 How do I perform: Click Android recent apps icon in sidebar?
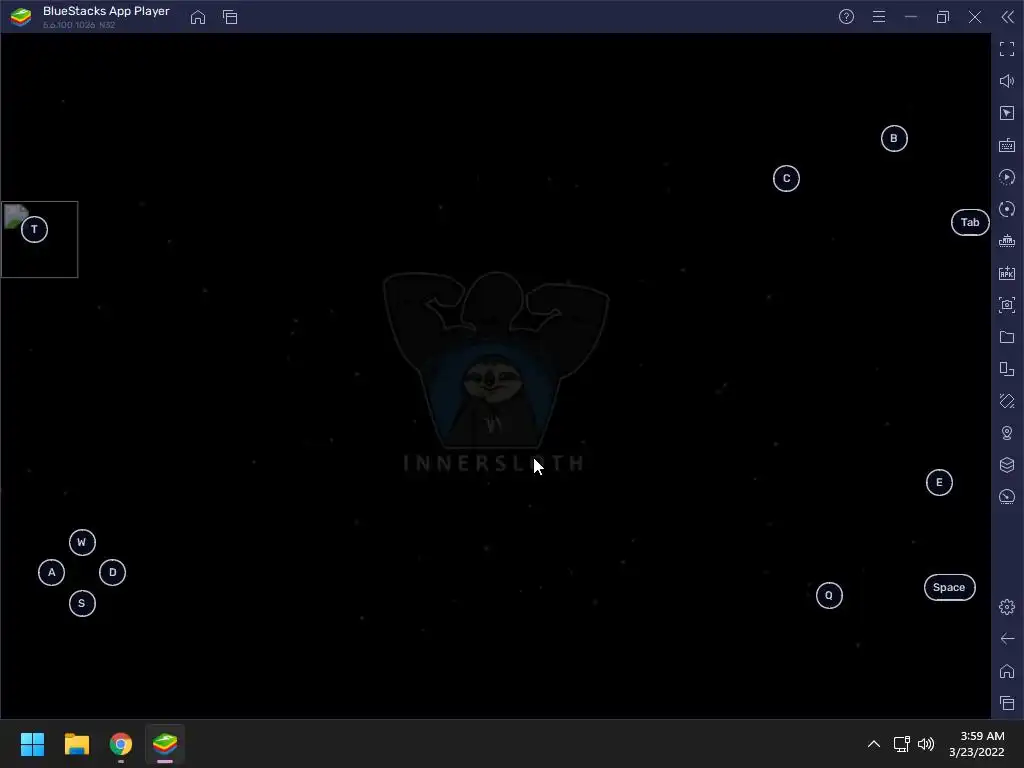(1007, 703)
